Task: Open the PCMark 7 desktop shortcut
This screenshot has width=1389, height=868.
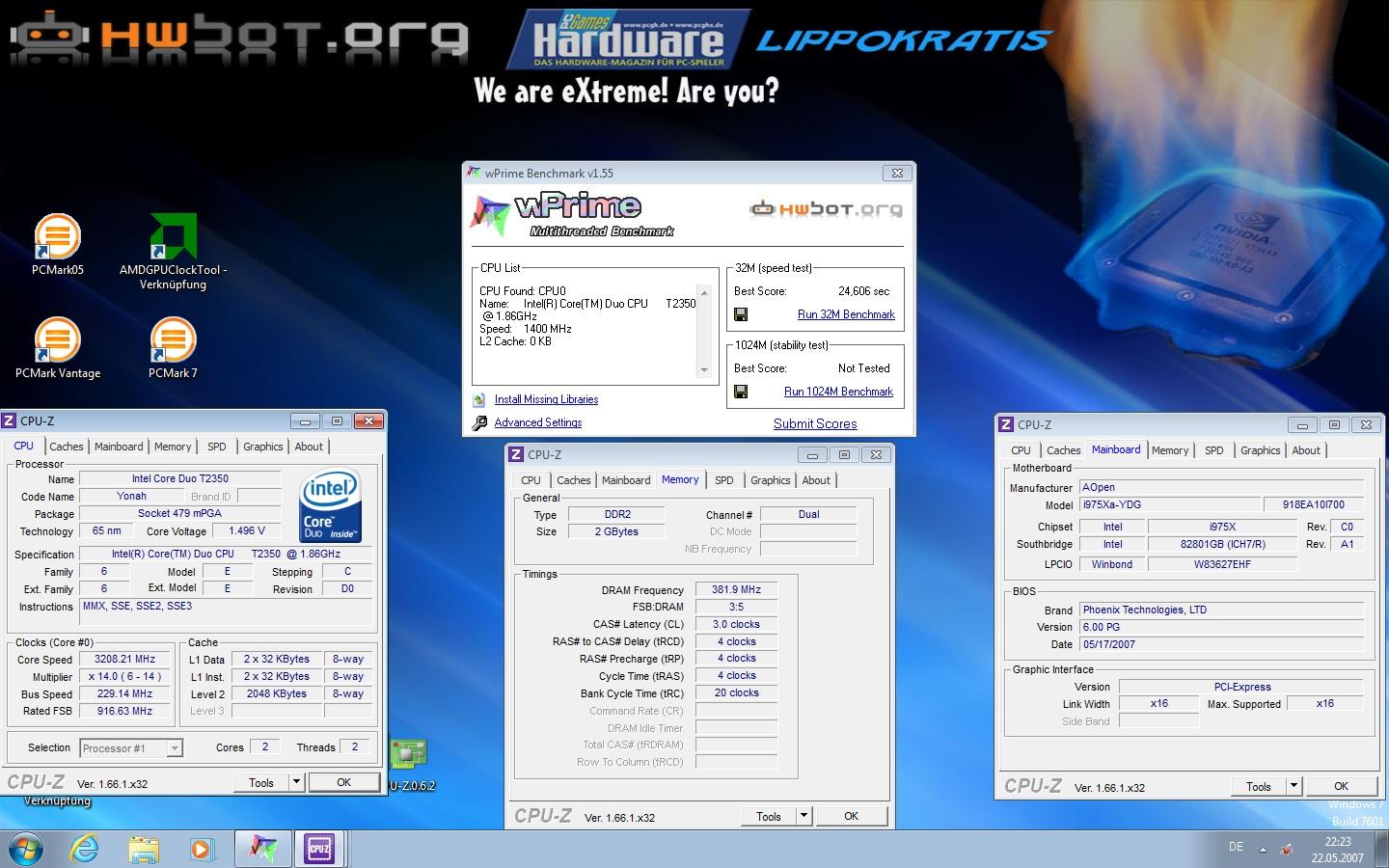Action: [174, 349]
